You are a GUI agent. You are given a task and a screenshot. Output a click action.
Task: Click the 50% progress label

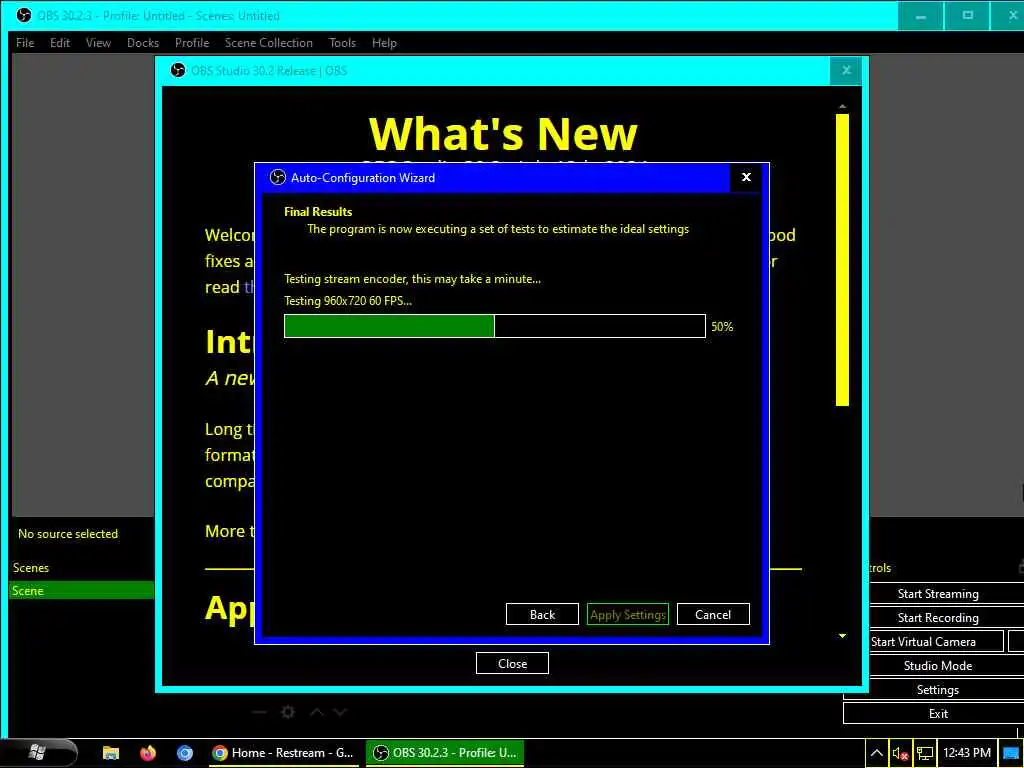(722, 327)
